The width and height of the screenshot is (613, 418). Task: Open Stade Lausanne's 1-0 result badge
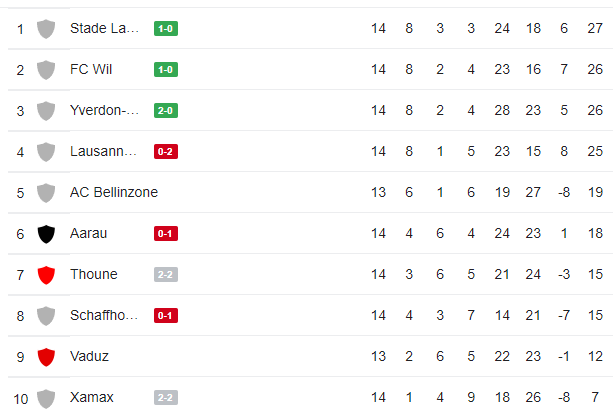click(166, 29)
